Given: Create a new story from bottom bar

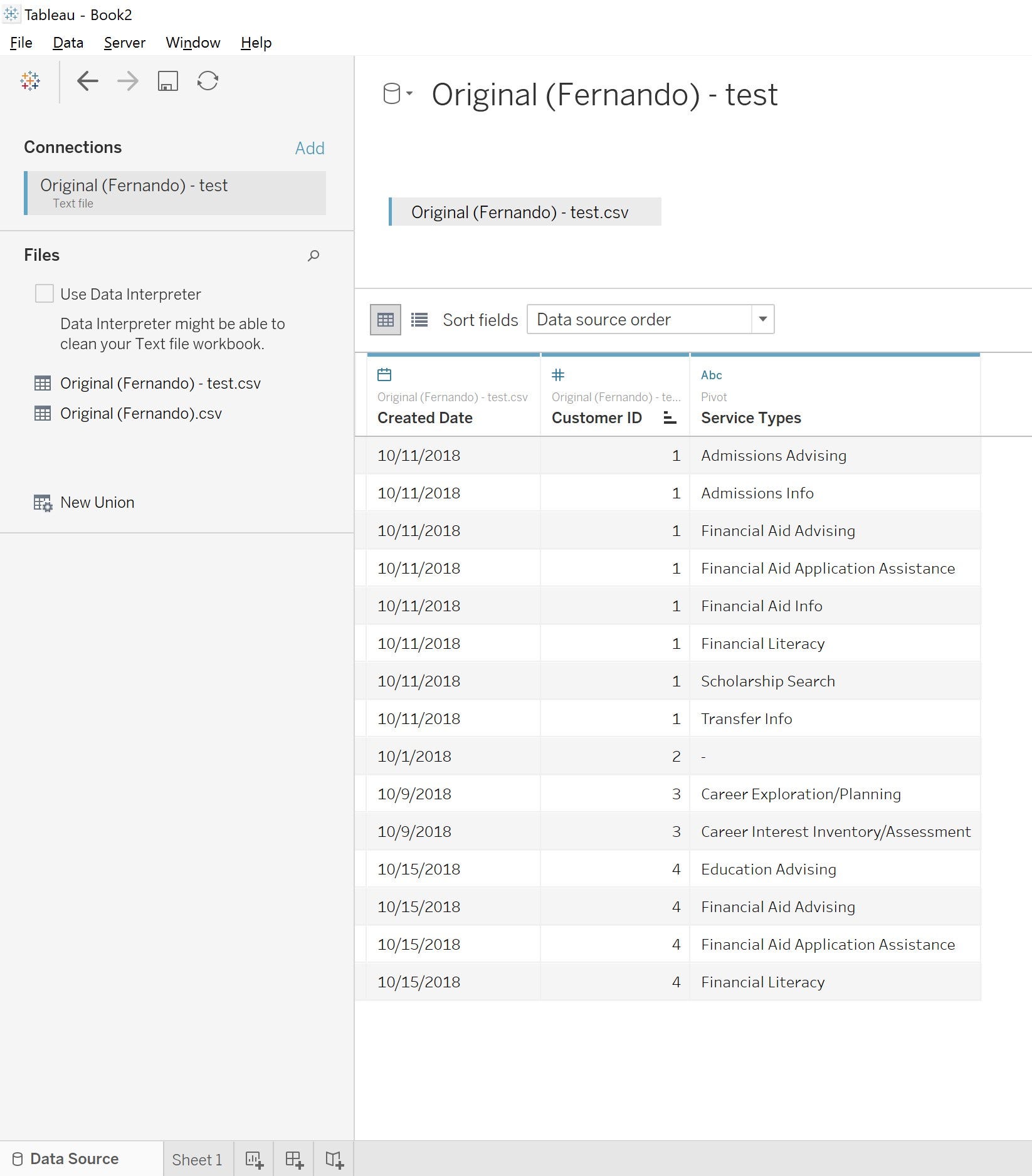Looking at the screenshot, I should pos(334,1159).
